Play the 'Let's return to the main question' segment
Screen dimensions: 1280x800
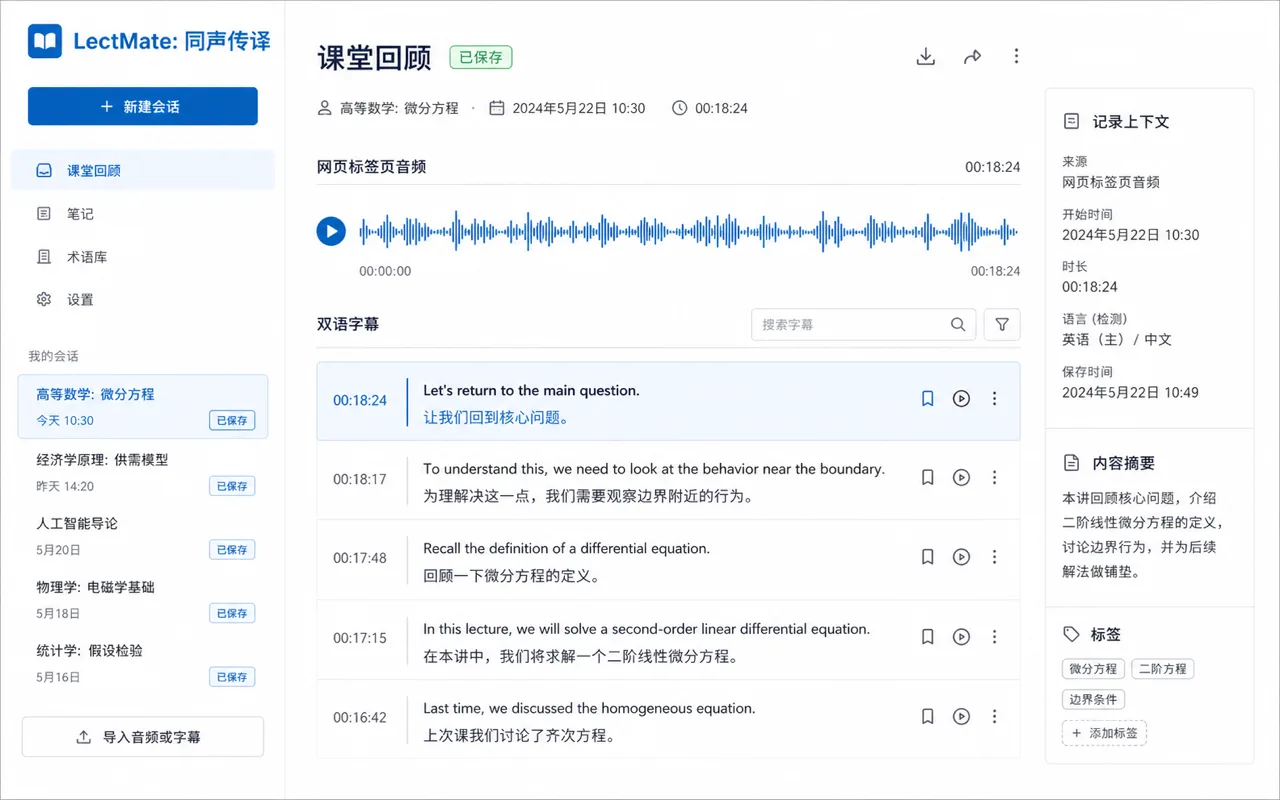click(x=961, y=399)
